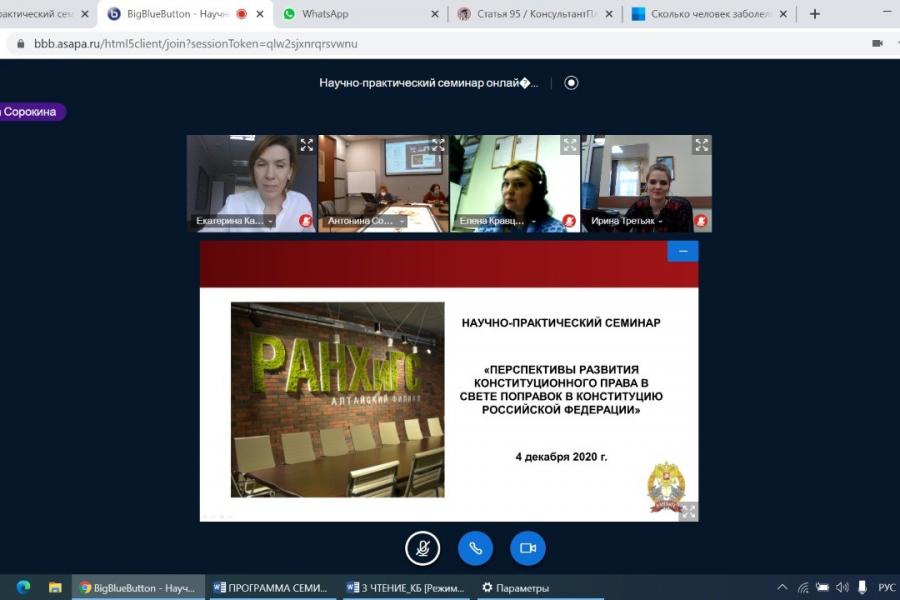Toggle webcam sharing with camera button
This screenshot has width=900, height=600.
[x=527, y=548]
